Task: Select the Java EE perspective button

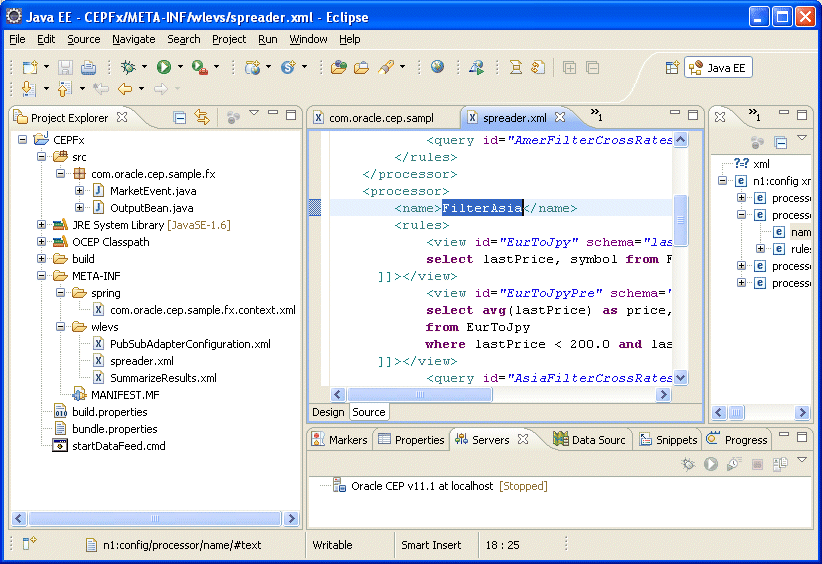Action: 718,68
